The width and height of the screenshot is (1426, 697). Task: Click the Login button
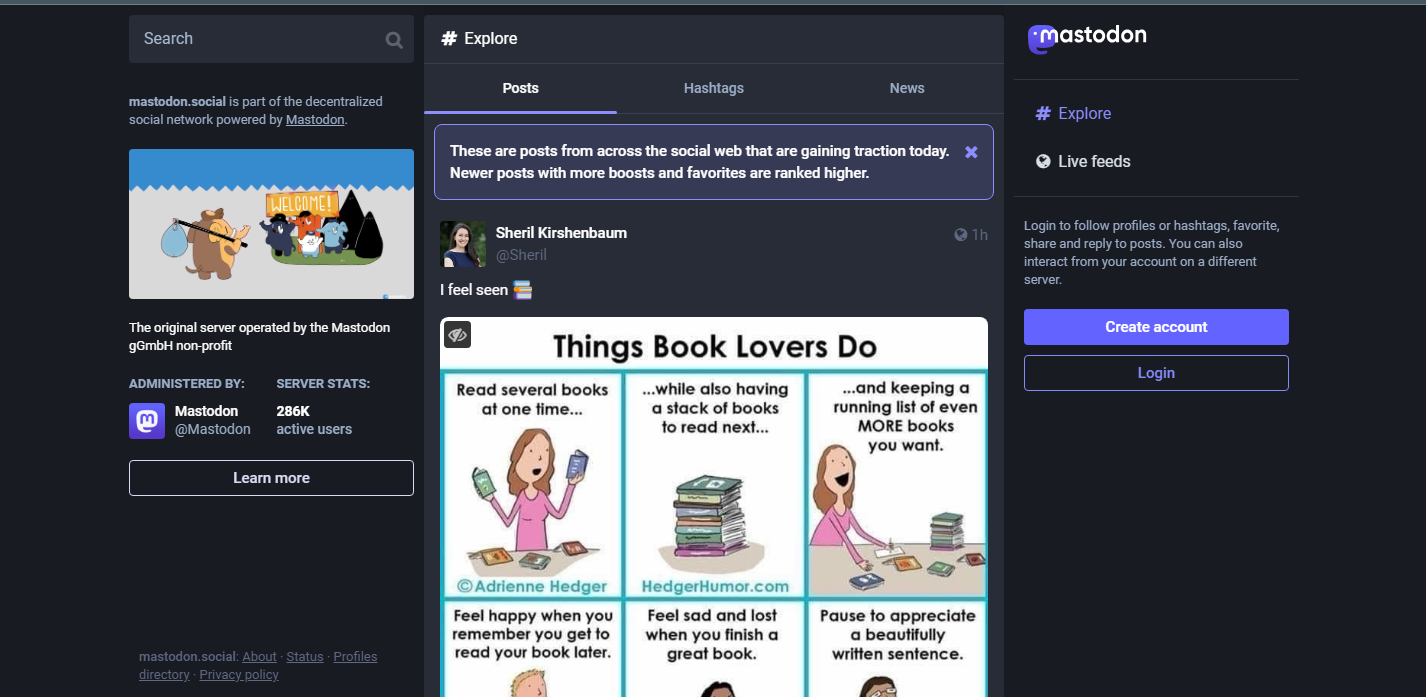(1156, 373)
